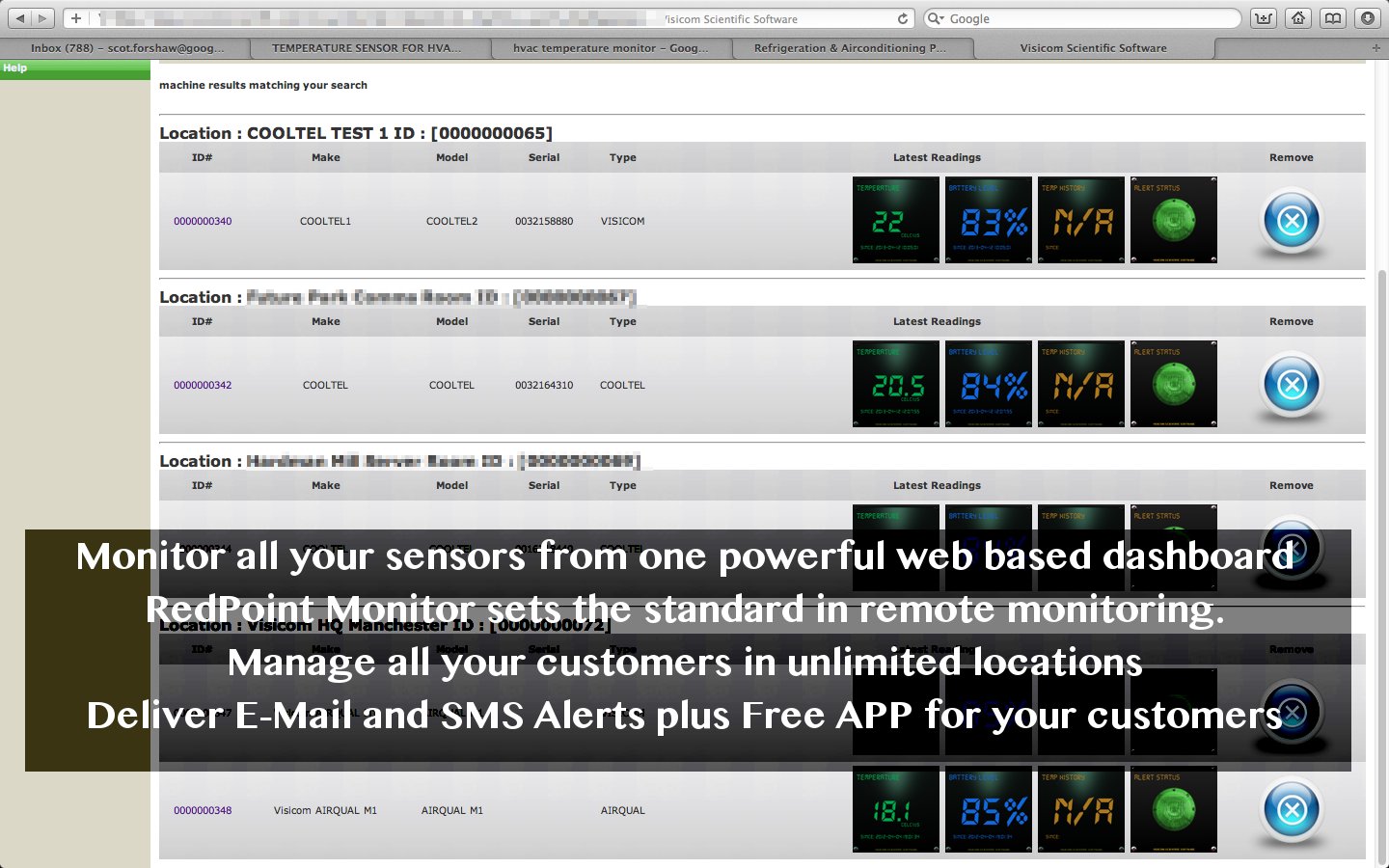1389x868 pixels.
Task: Go to the home page icon
Action: click(x=1298, y=18)
